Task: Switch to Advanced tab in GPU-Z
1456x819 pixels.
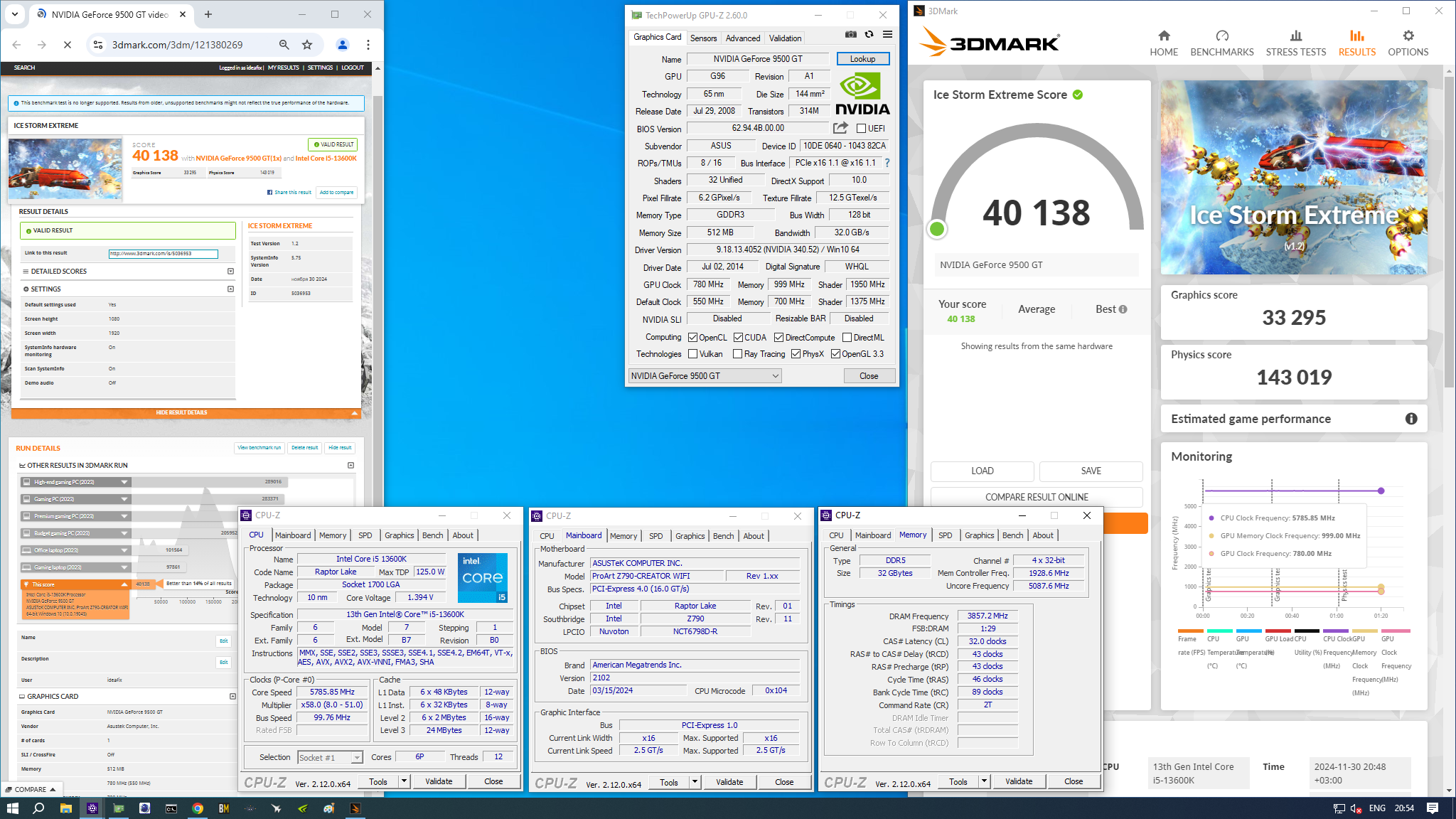Action: 743,38
